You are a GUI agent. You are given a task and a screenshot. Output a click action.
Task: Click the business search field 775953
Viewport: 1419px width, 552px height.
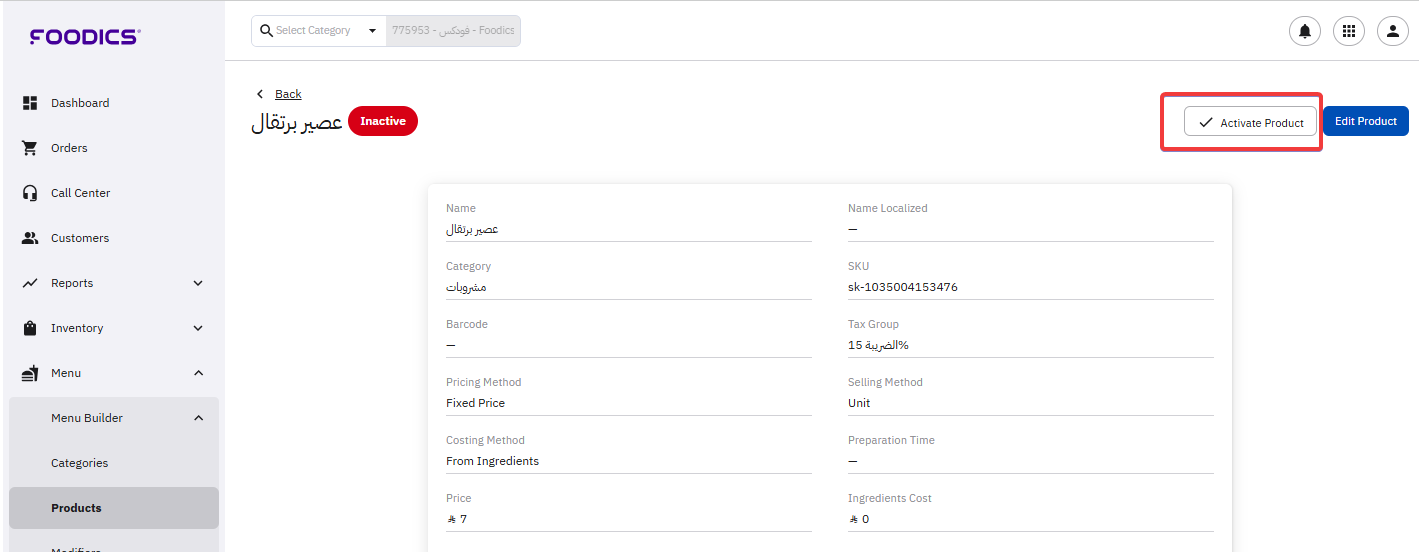click(453, 31)
